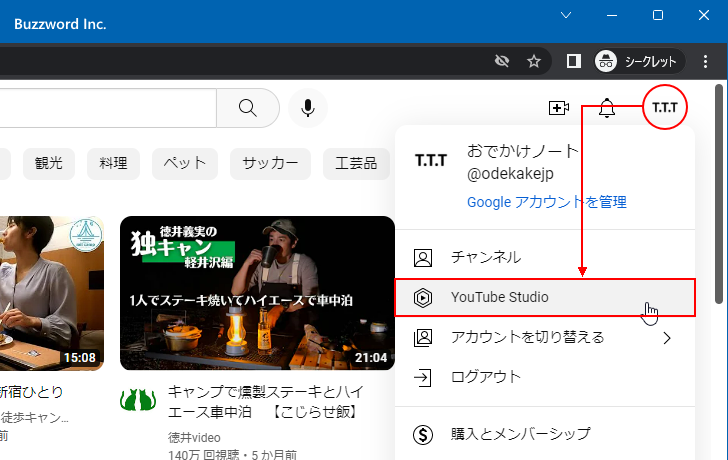Select the ペット filter chip

pos(185,163)
